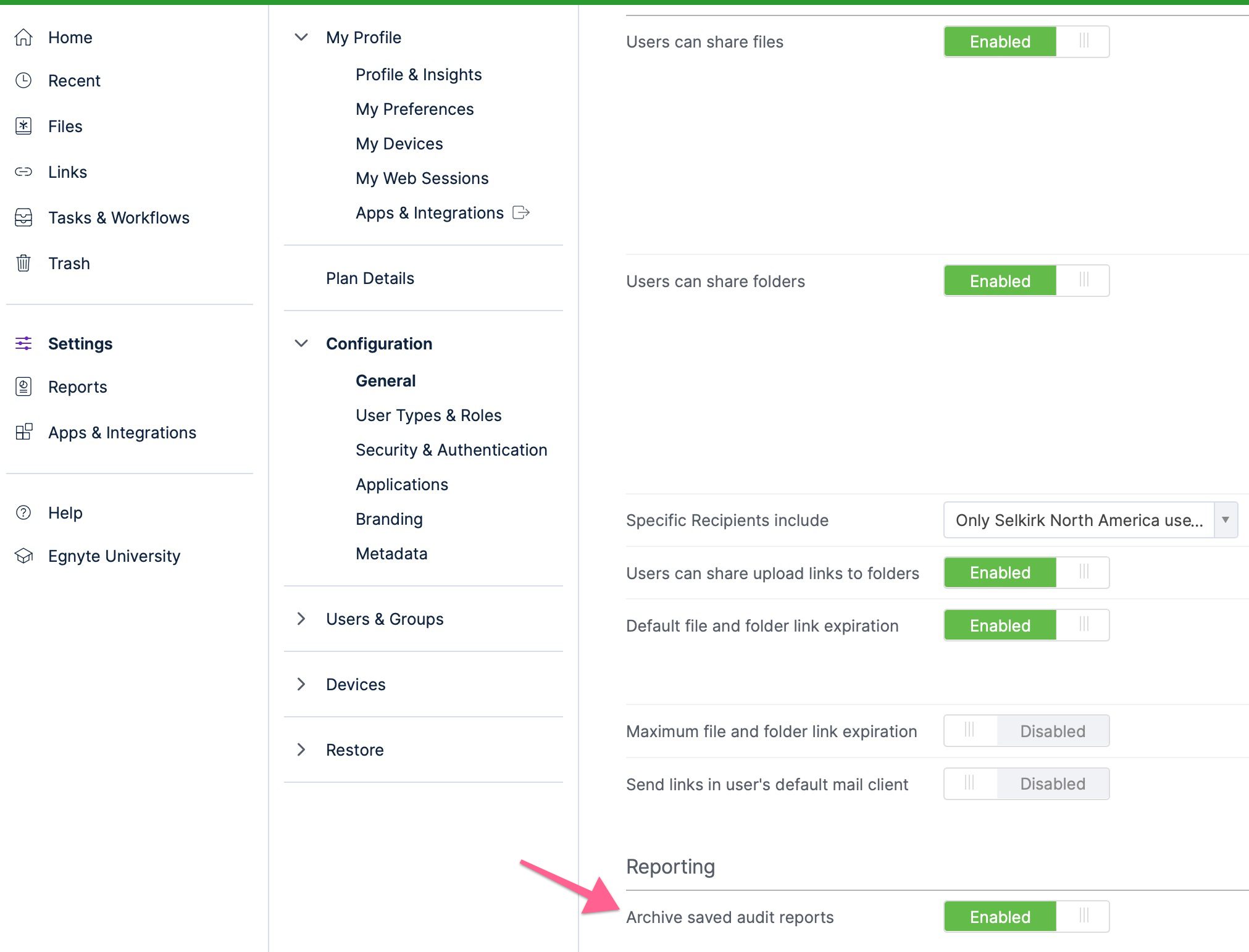The height and width of the screenshot is (952, 1249).
Task: Toggle Default file and folder link expiration
Action: 1026,625
